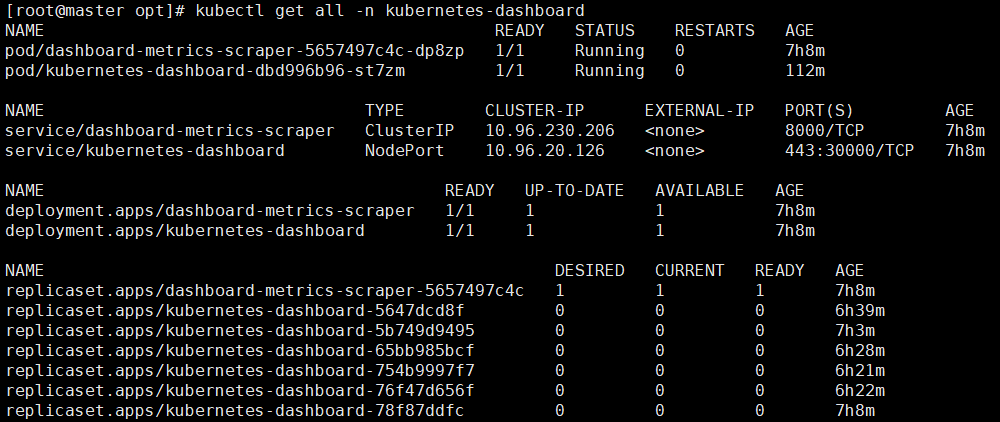
Task: Click Running status of metrics-scraper pod
Action: pos(610,50)
